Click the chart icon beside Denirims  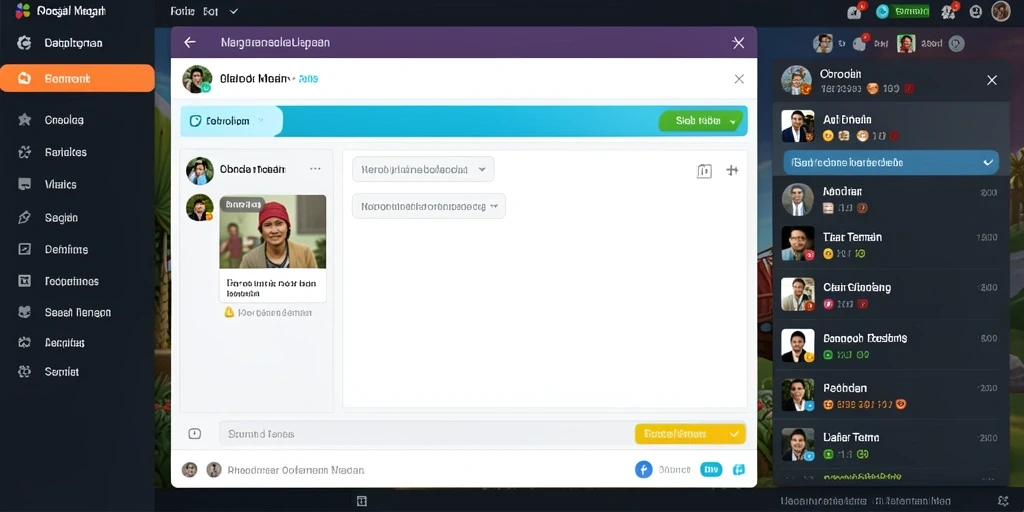pos(24,249)
